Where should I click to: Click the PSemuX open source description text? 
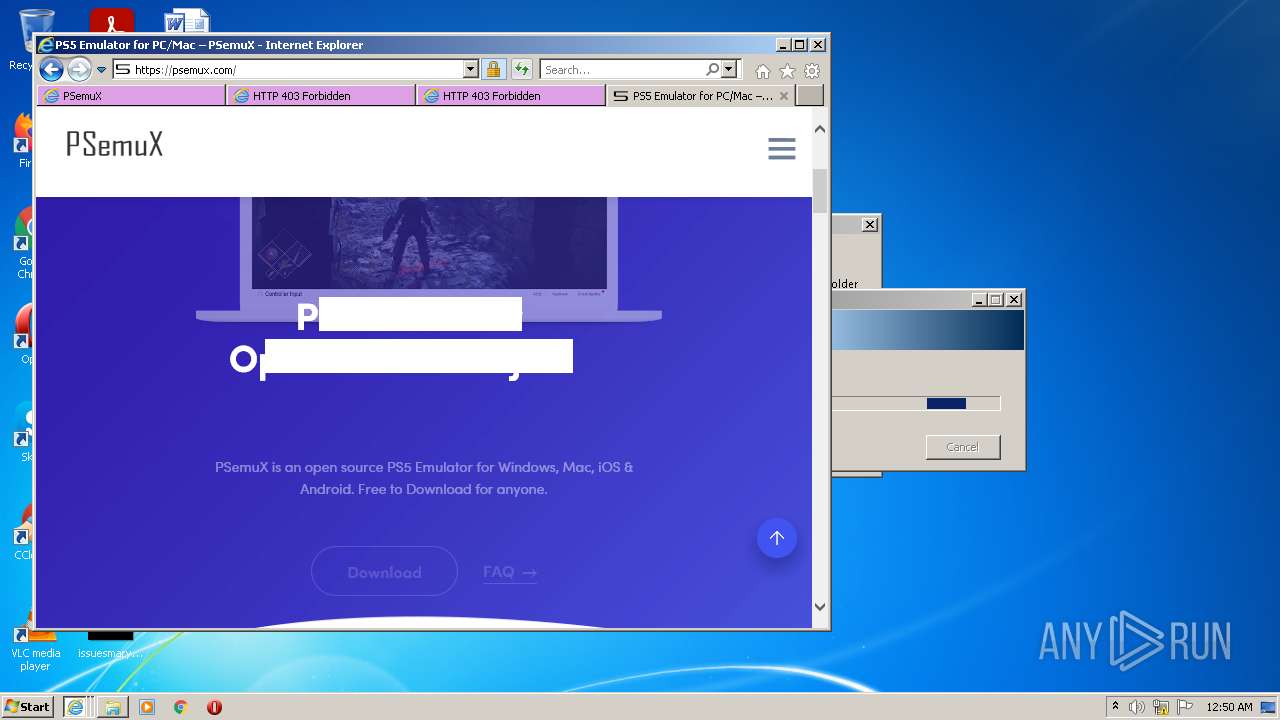(x=424, y=478)
